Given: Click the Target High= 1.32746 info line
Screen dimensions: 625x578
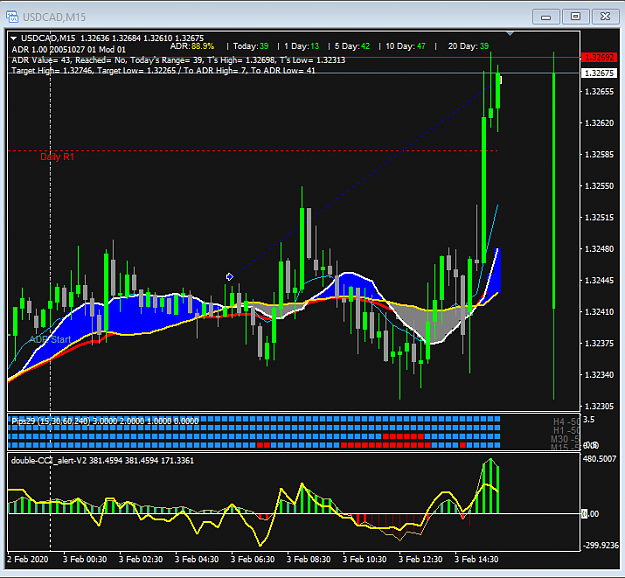Looking at the screenshot, I should pos(163,71).
